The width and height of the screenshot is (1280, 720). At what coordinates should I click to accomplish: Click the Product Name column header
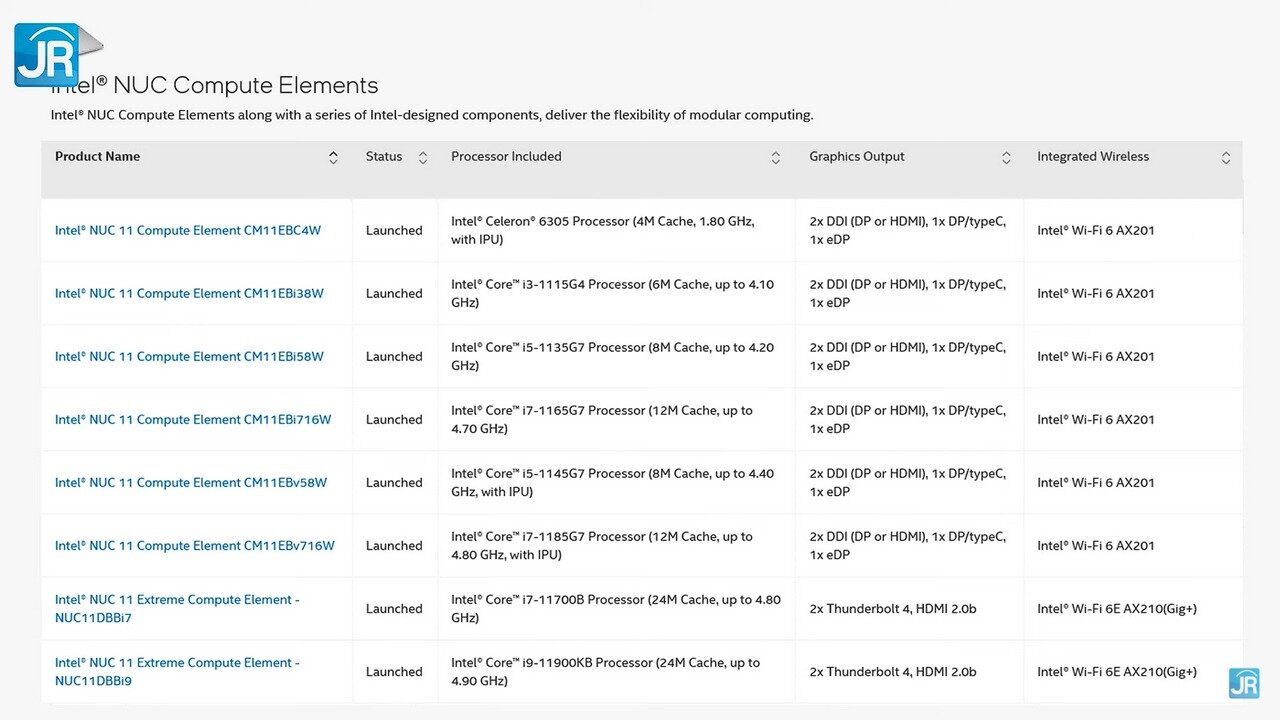click(98, 157)
